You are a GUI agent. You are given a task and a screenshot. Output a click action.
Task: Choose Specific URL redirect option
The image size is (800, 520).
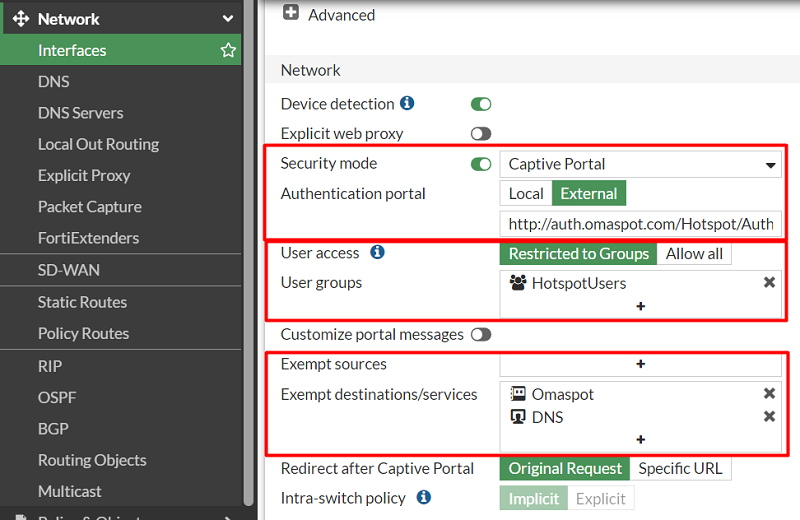680,468
